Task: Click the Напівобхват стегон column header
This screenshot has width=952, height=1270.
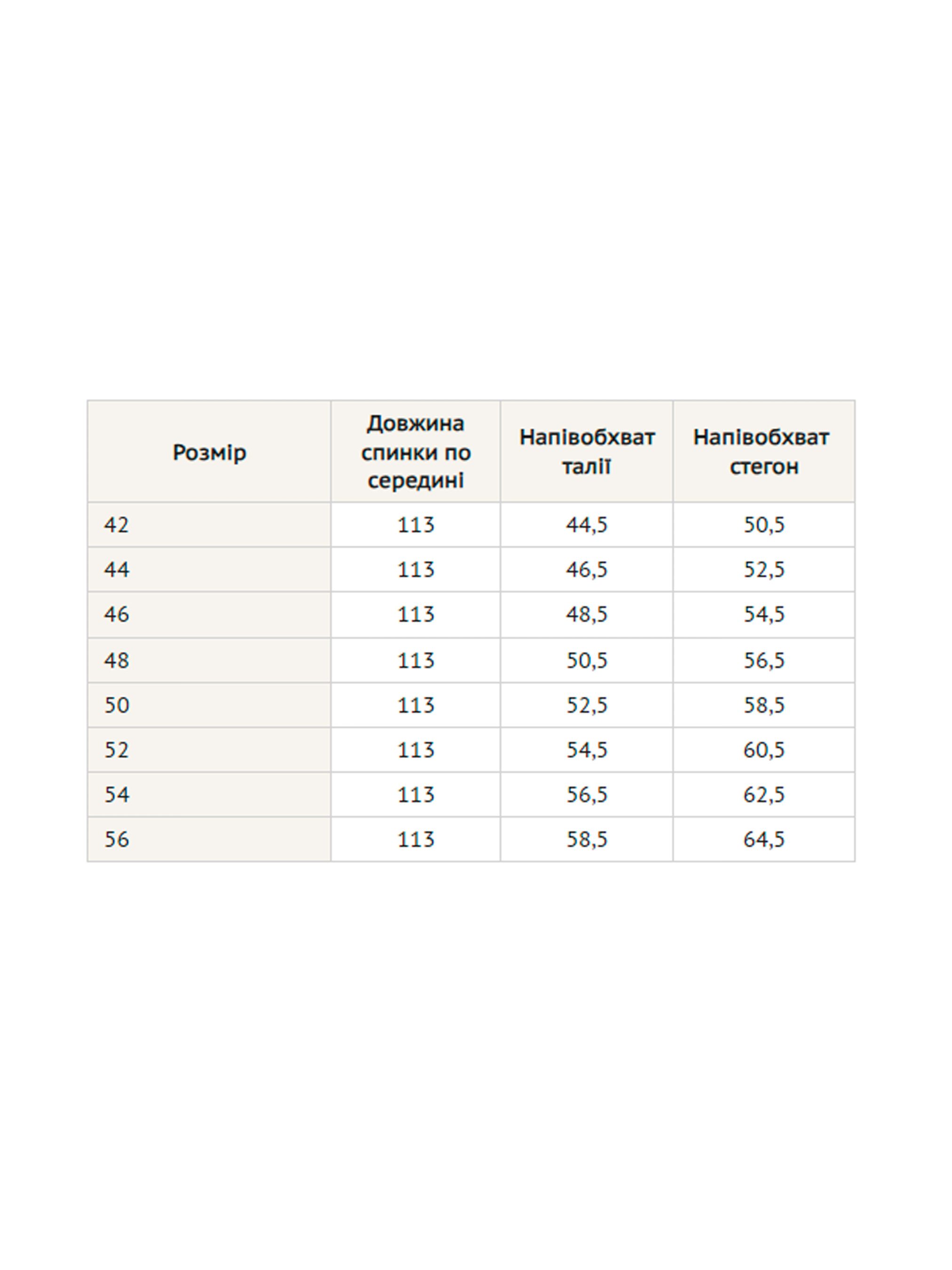Action: click(x=763, y=452)
